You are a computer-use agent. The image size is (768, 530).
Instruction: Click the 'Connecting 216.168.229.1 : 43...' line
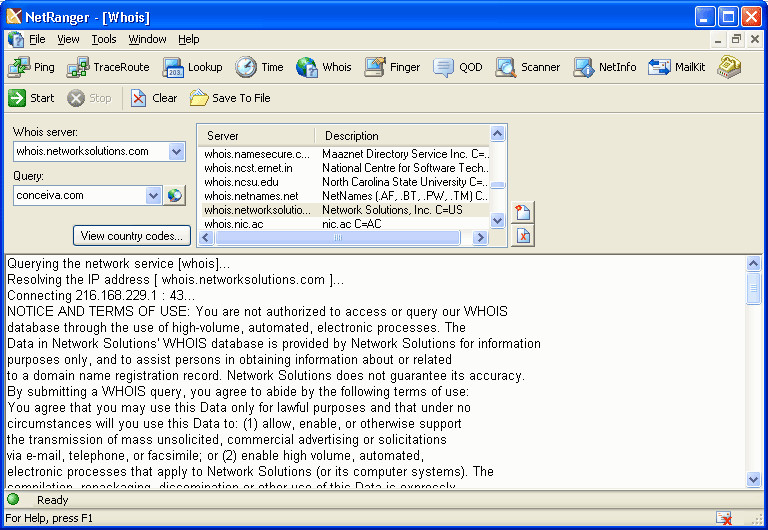click(x=101, y=295)
